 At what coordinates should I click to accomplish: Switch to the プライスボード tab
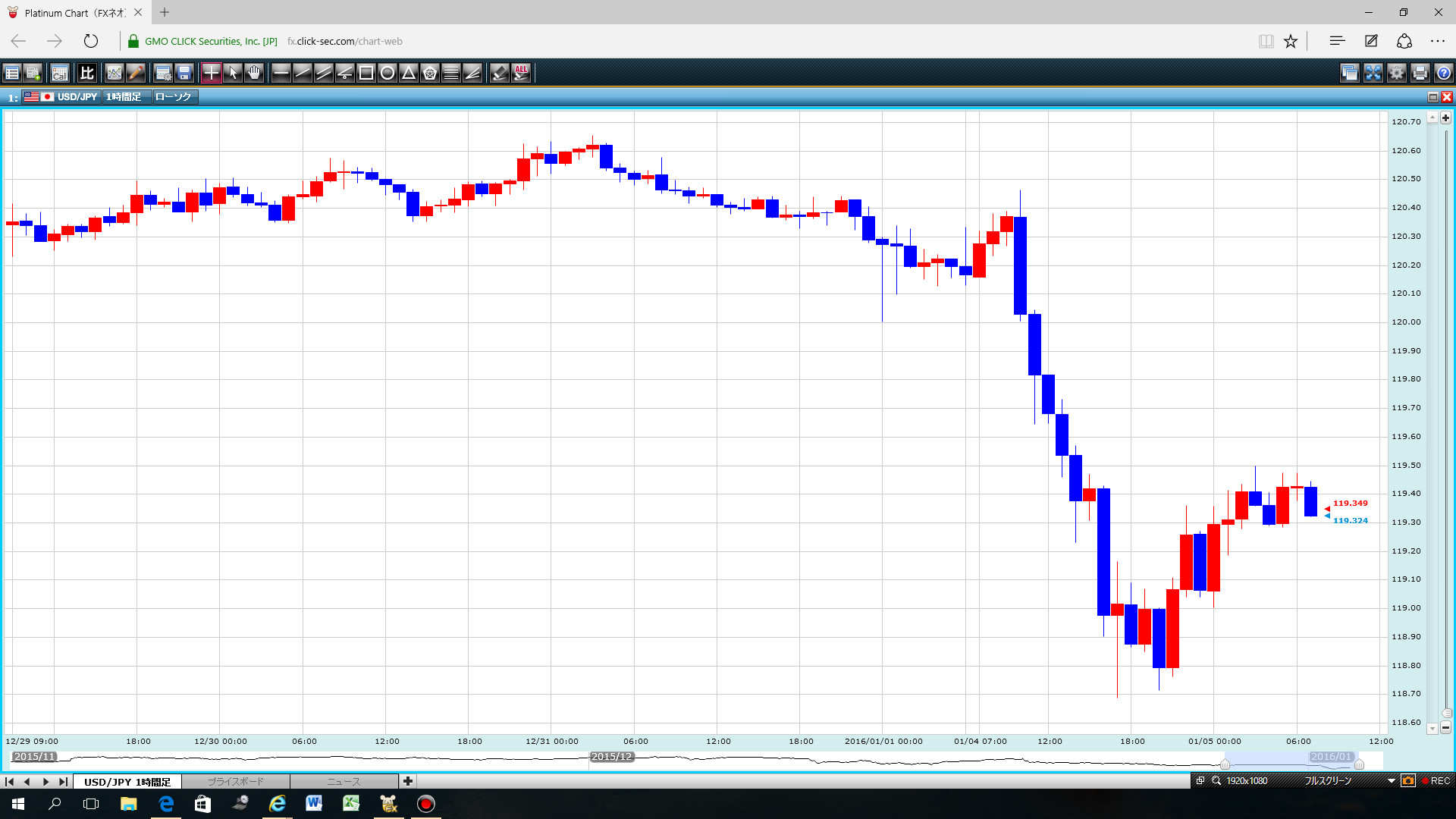236,781
